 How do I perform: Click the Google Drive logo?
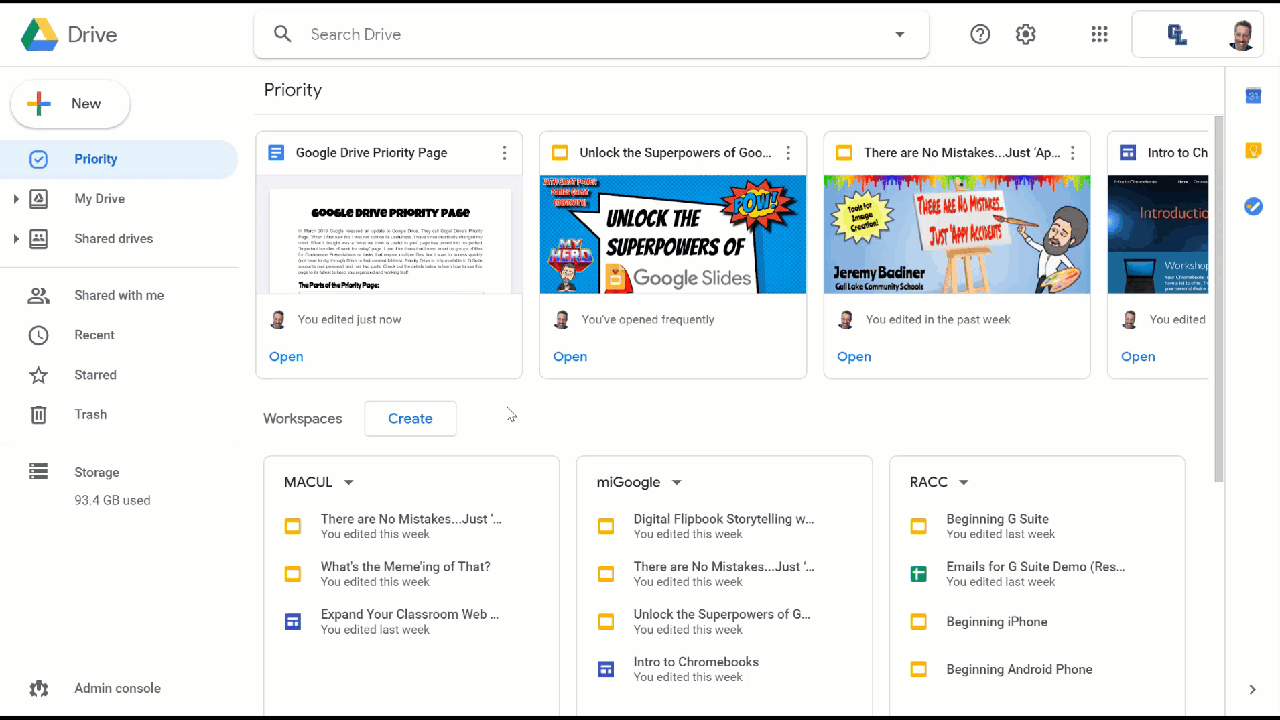(x=40, y=35)
